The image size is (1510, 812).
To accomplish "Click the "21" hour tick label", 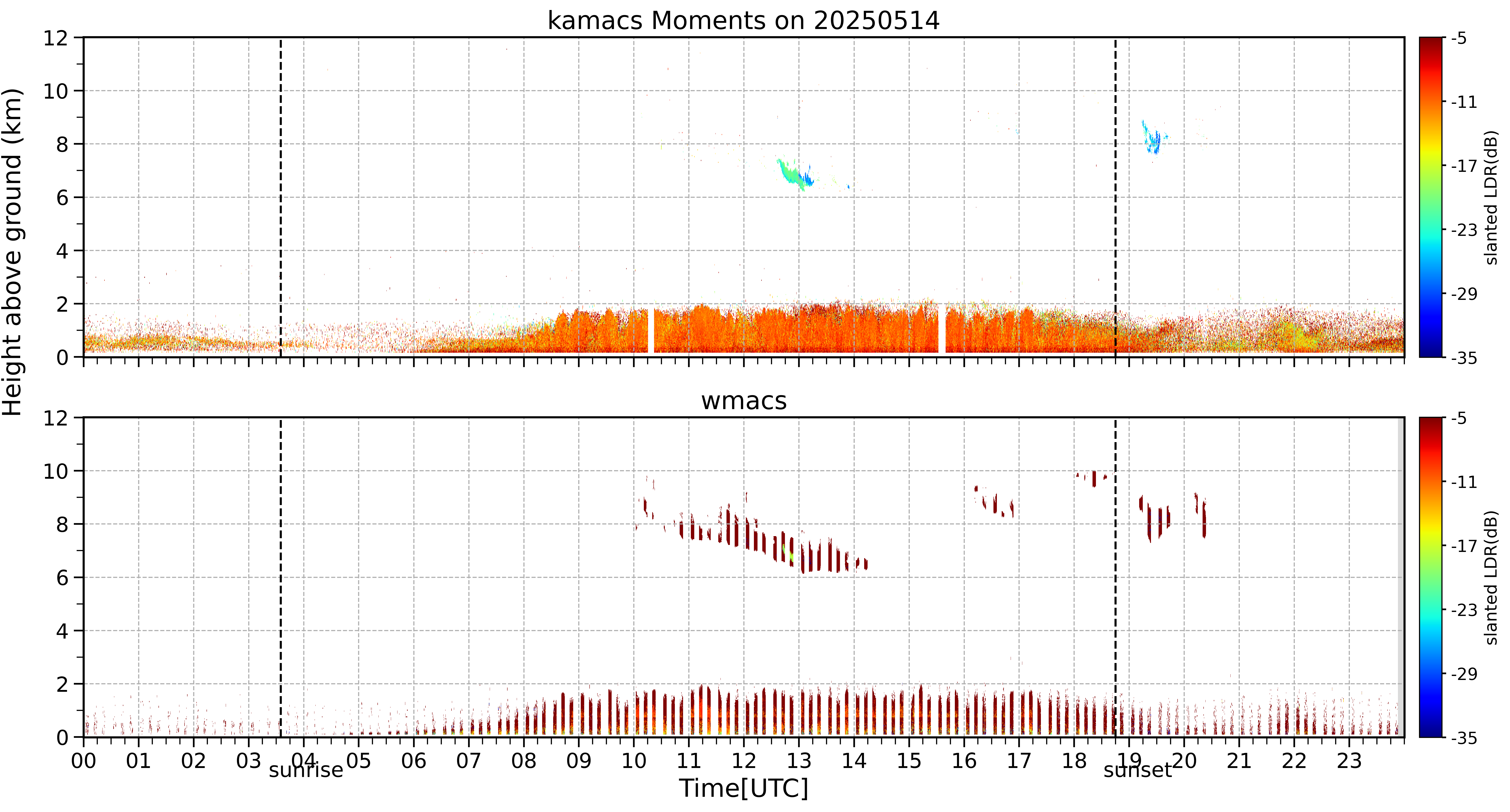I will coord(1239,761).
